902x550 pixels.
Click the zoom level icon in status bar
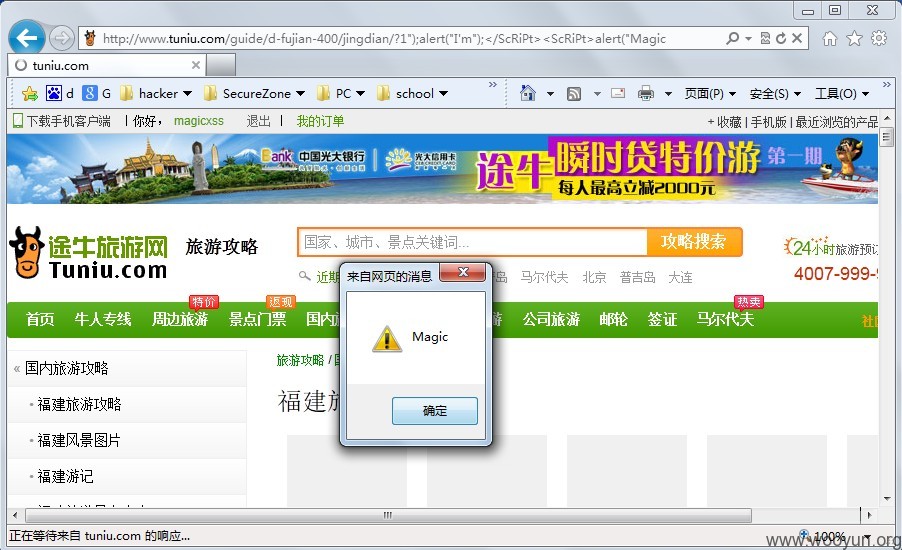coord(804,535)
